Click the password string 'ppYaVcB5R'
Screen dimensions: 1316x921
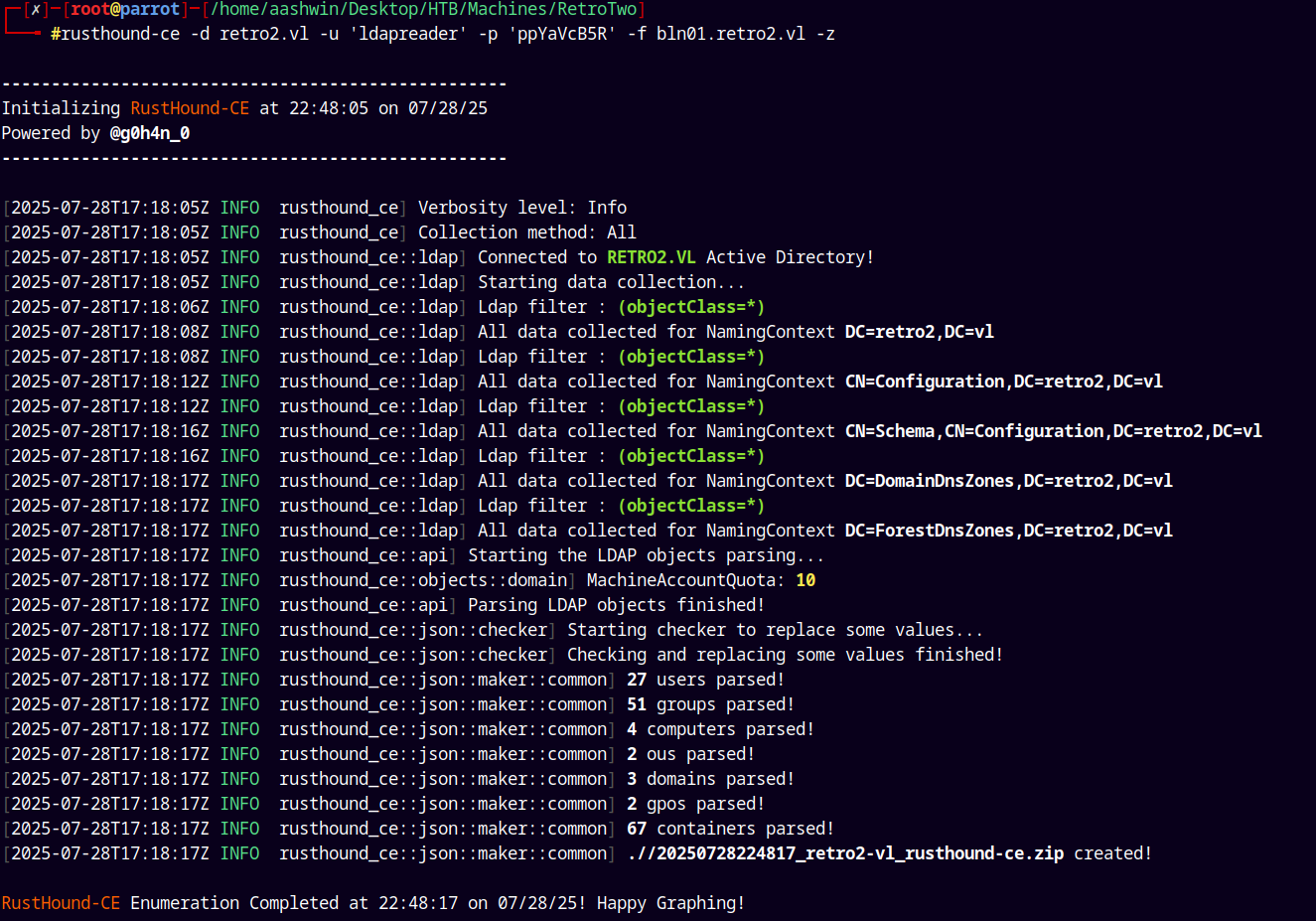pyautogui.click(x=562, y=34)
